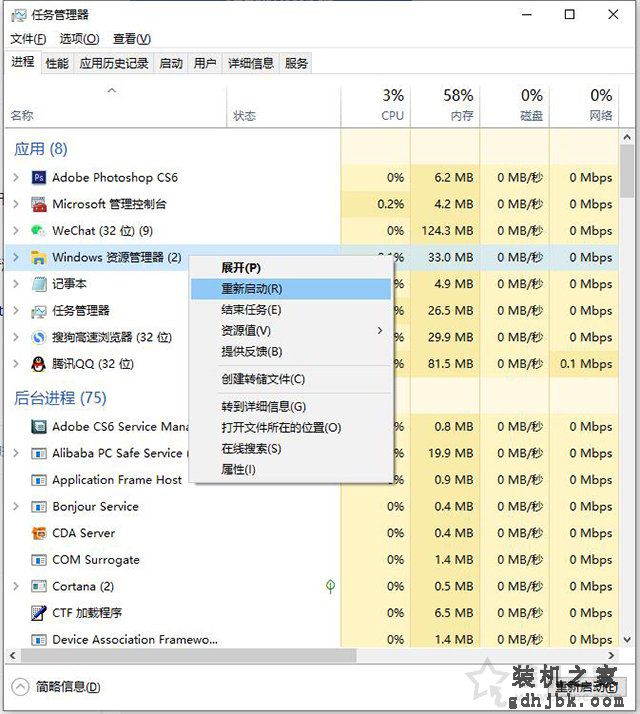Click the Cortana process icon
Viewport: 640px width, 714px height.
(39, 586)
